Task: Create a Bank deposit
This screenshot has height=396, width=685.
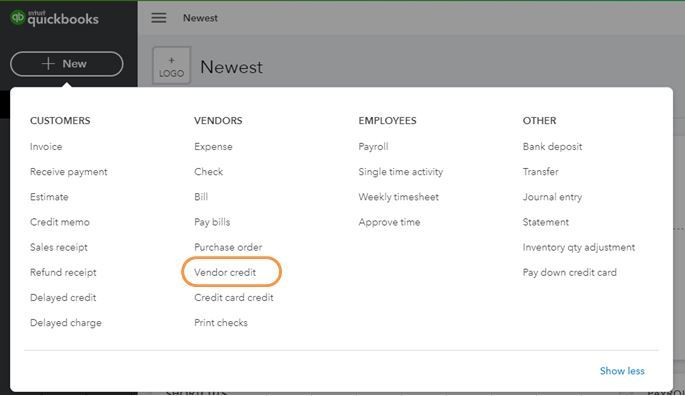Action: (x=552, y=146)
